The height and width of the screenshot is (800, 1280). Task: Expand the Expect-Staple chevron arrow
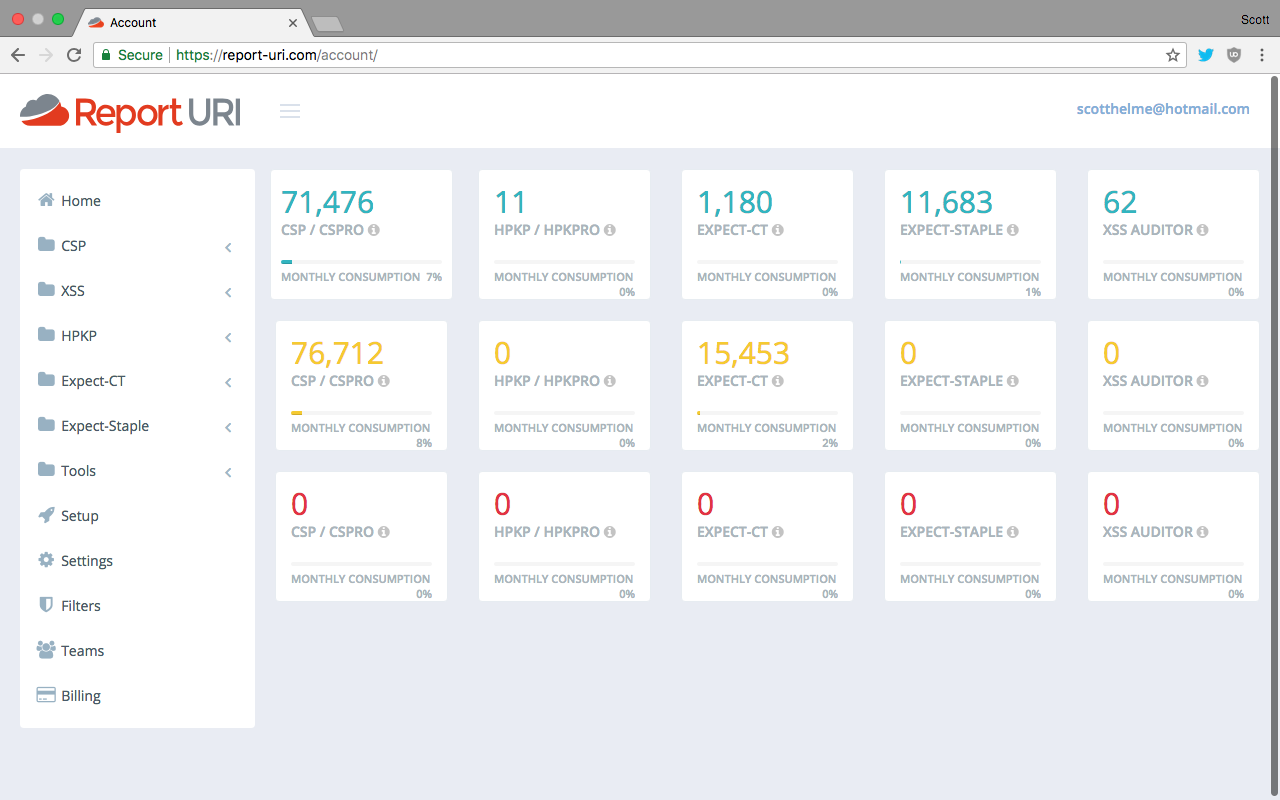coord(228,427)
